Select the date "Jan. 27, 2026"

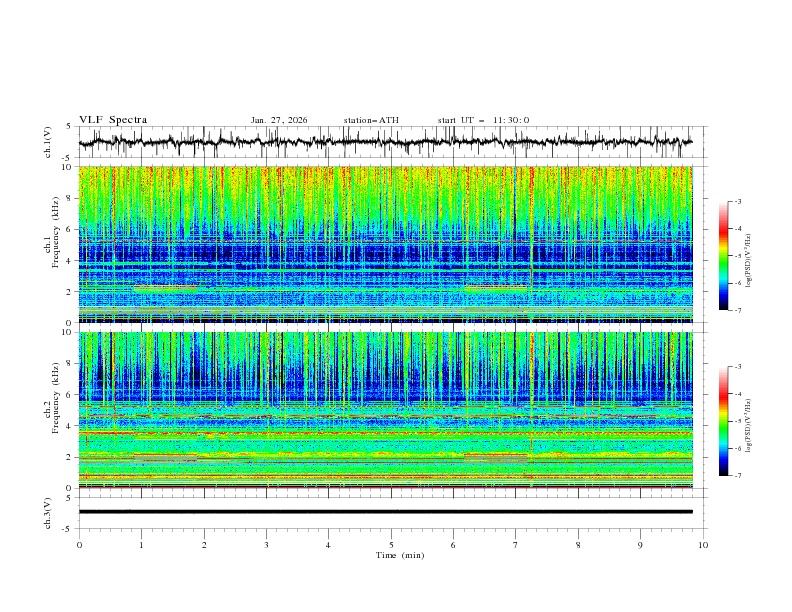click(x=279, y=120)
